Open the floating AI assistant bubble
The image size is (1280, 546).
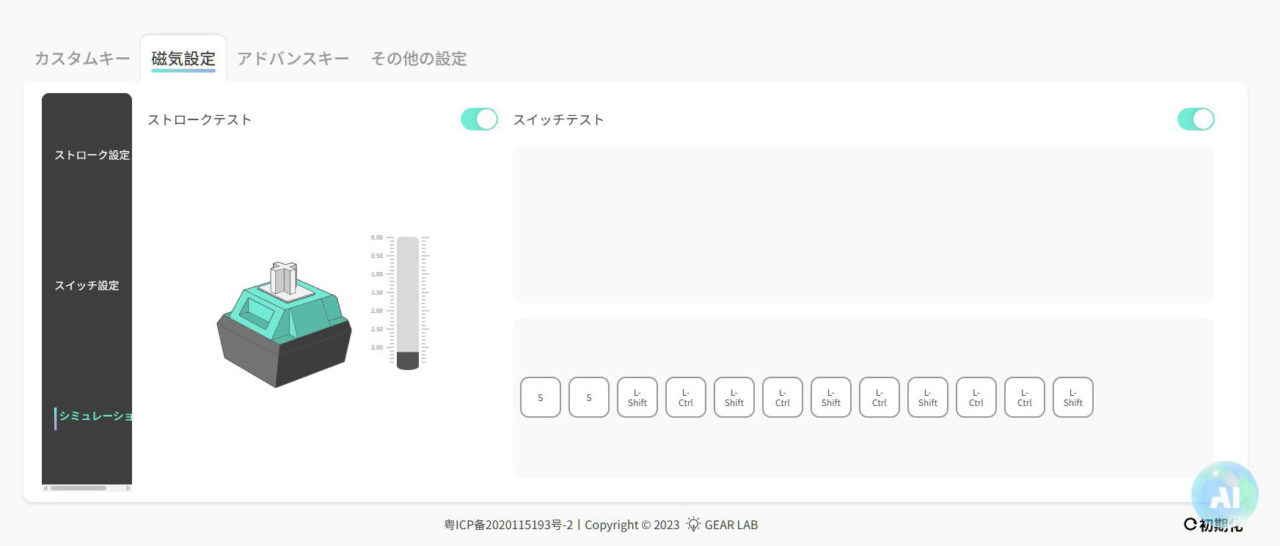click(1224, 495)
